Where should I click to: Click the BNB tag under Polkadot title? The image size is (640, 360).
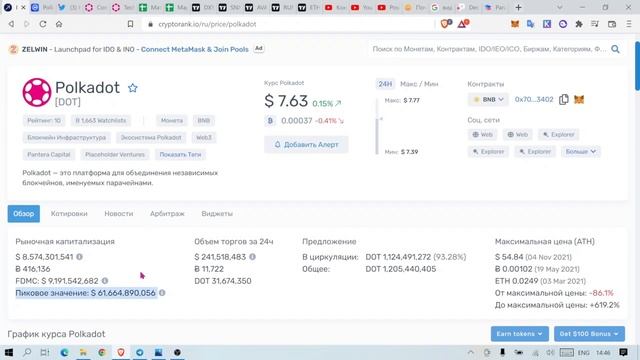[x=204, y=120]
